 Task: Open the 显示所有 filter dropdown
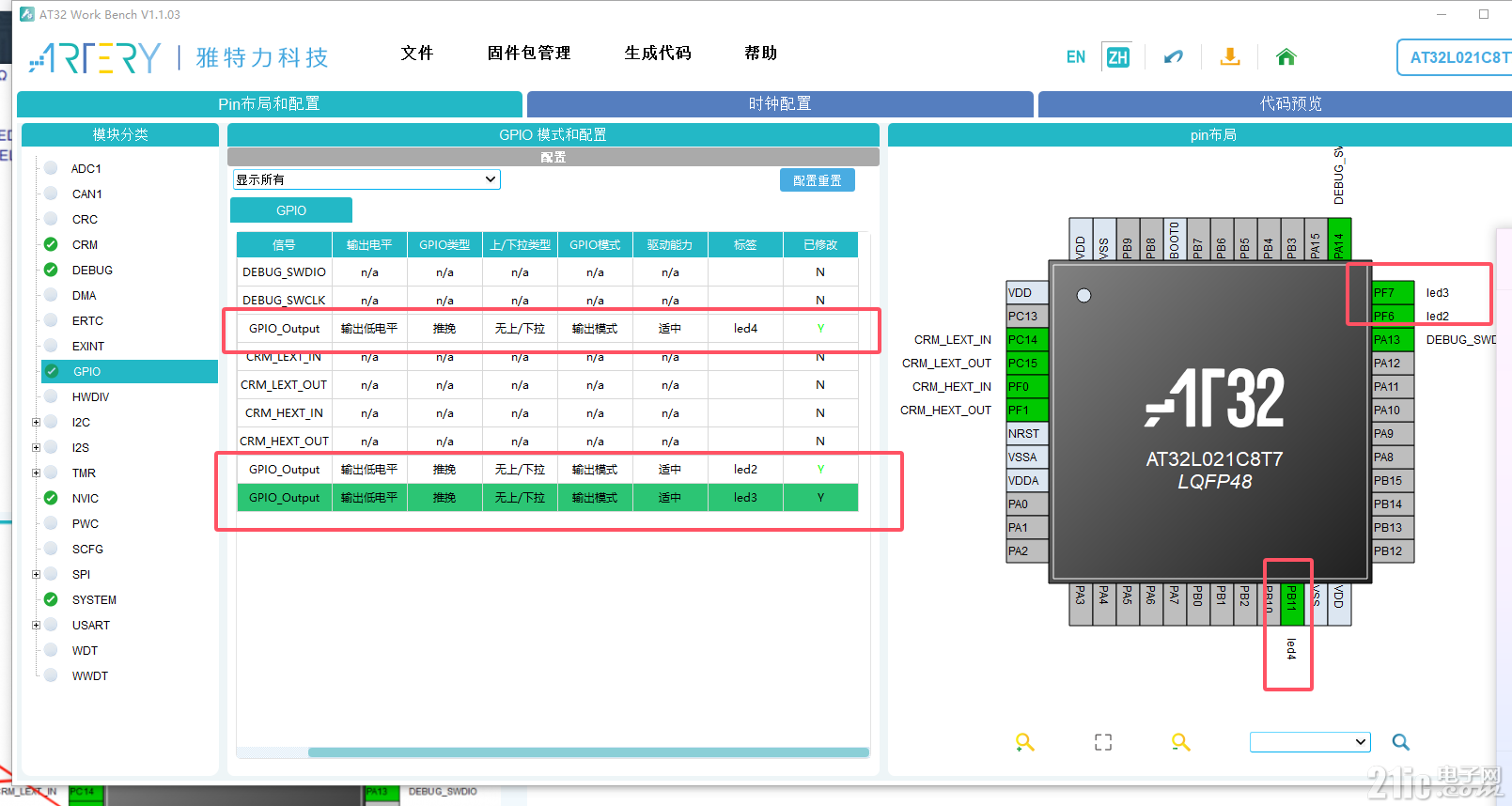tap(366, 179)
